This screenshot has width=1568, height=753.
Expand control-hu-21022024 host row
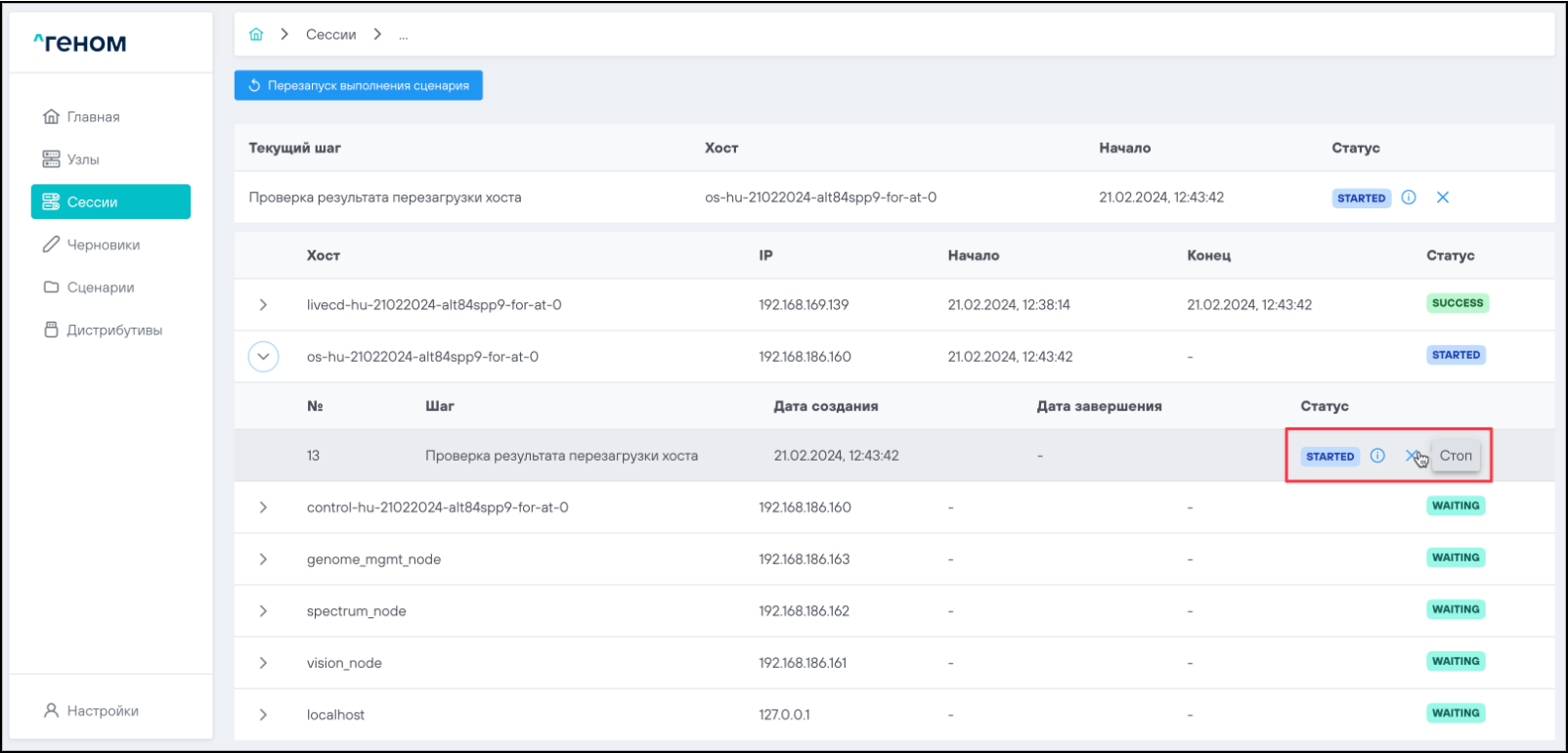263,508
